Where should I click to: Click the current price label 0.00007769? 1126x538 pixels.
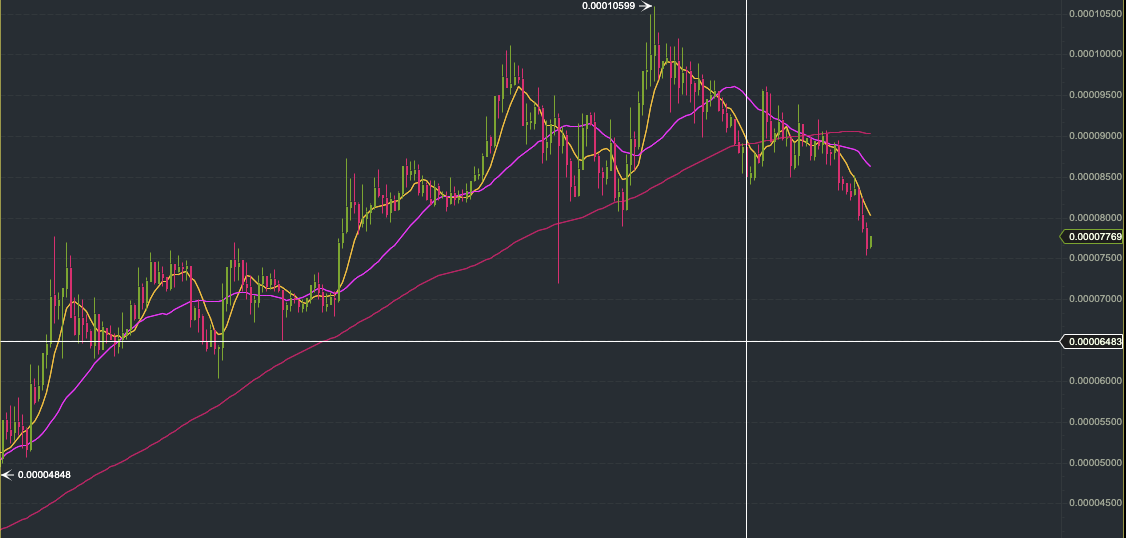click(1092, 236)
